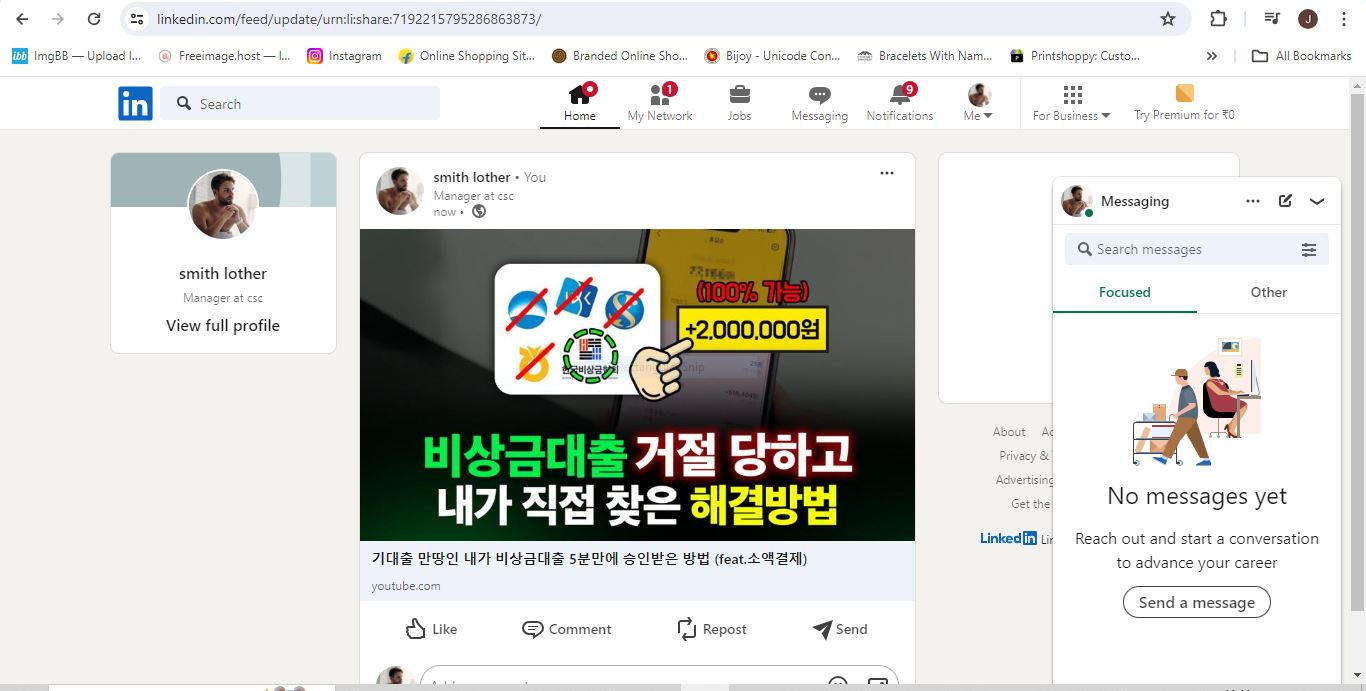Image resolution: width=1366 pixels, height=691 pixels.
Task: Open My Network
Action: pyautogui.click(x=660, y=103)
